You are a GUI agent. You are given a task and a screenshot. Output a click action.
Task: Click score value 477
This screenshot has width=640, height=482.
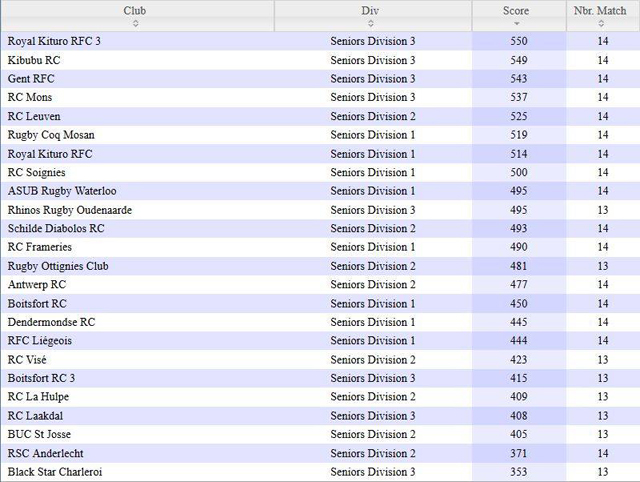tap(519, 284)
